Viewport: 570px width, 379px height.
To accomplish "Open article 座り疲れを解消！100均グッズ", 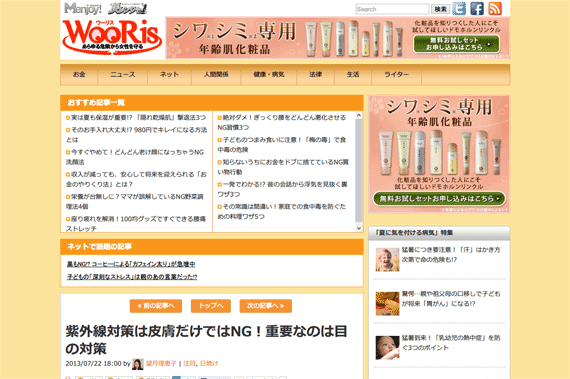I will 136,223.
